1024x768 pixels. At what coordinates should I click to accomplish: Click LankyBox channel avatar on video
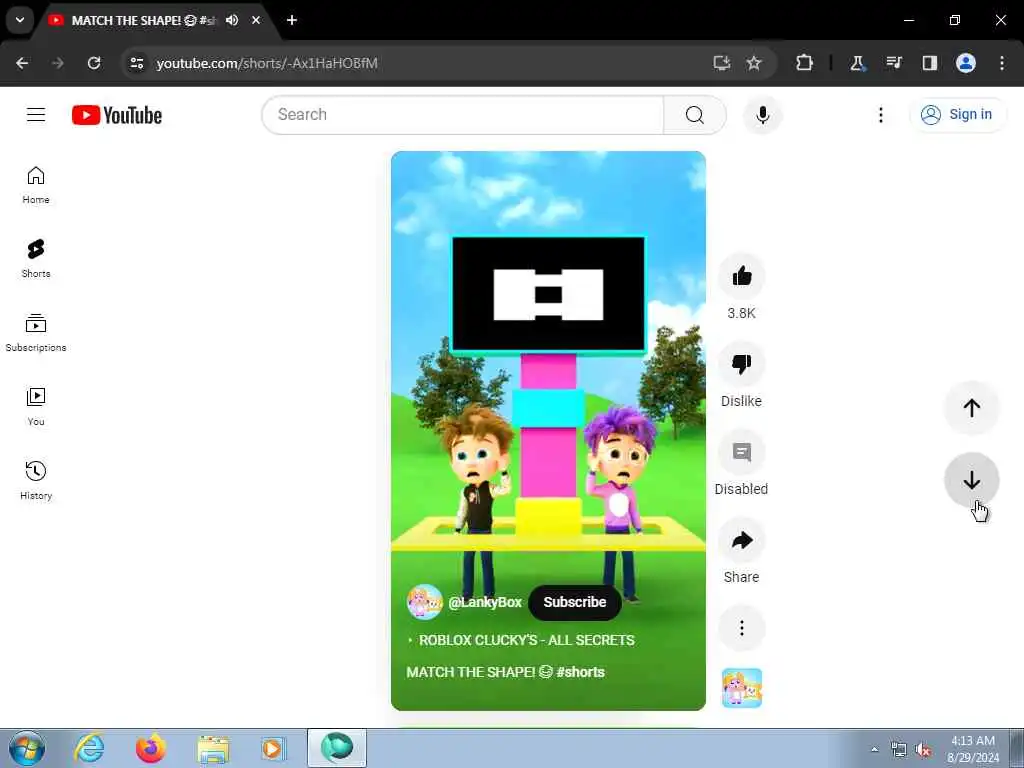[424, 602]
